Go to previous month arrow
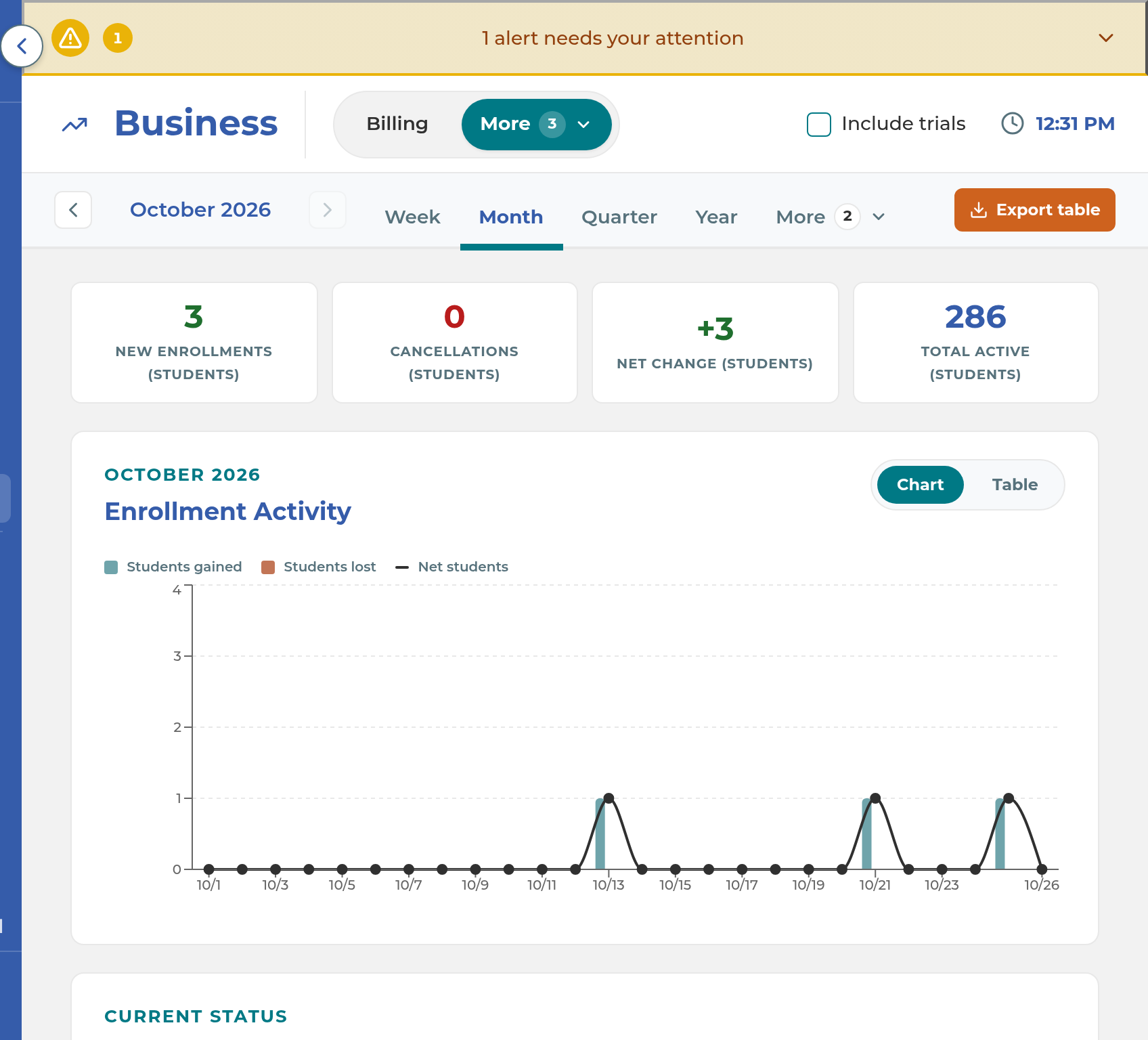 click(x=73, y=210)
